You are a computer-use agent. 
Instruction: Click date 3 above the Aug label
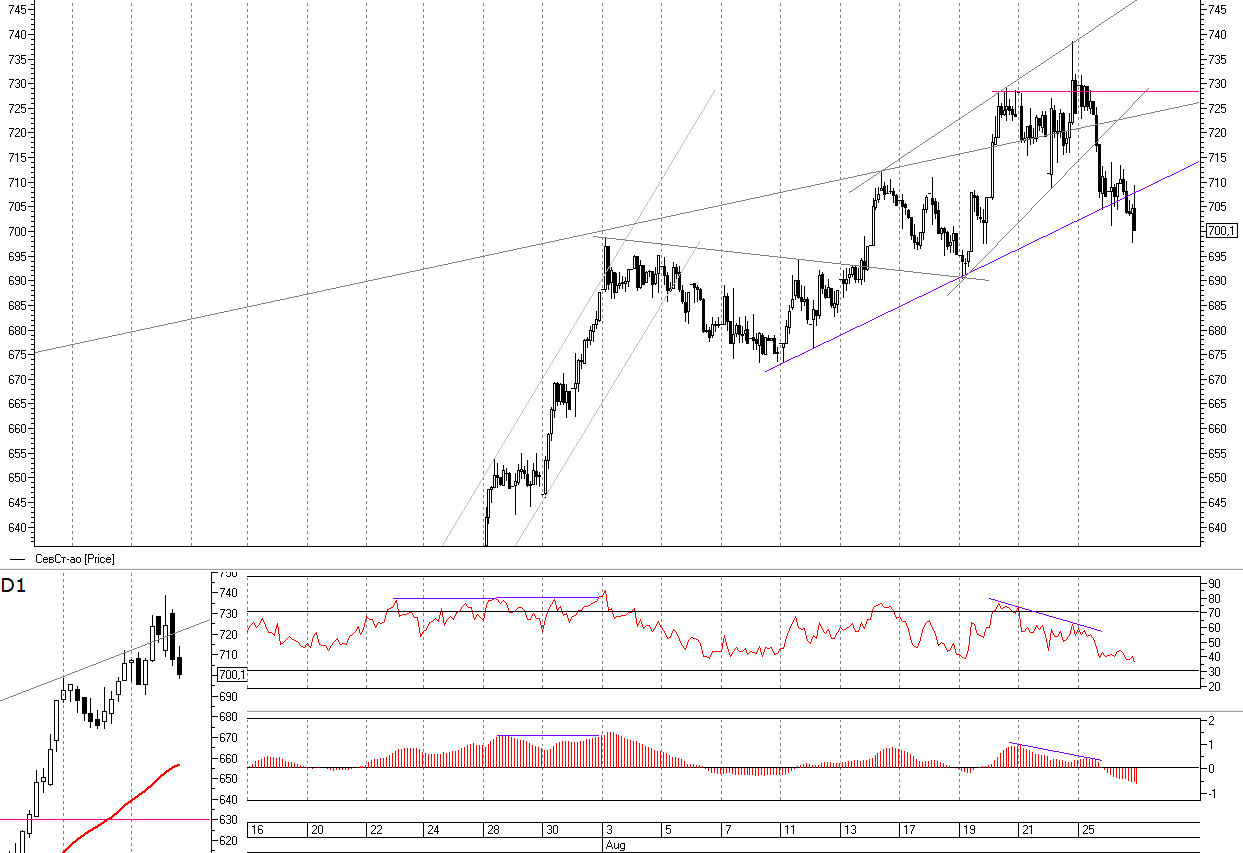(x=611, y=830)
